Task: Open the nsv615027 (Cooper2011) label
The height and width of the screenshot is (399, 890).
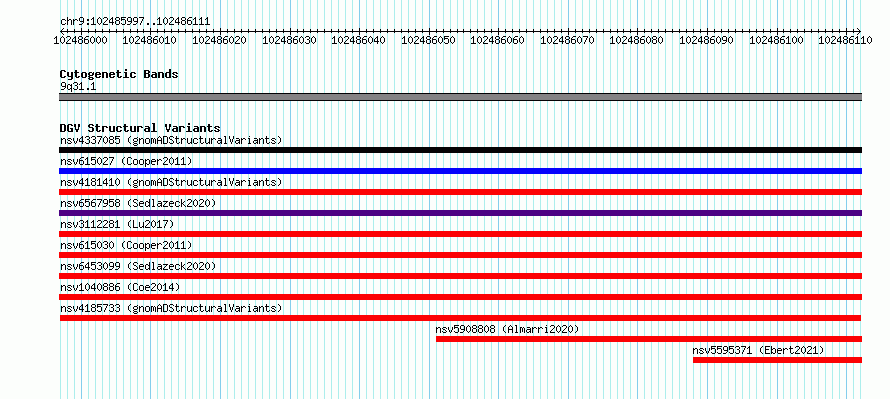Action: [126, 161]
